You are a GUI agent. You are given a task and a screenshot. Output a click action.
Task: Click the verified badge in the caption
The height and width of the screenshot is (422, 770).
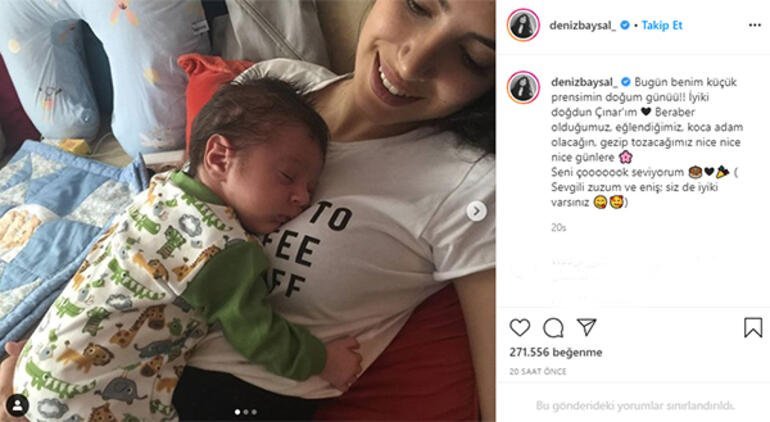point(626,82)
